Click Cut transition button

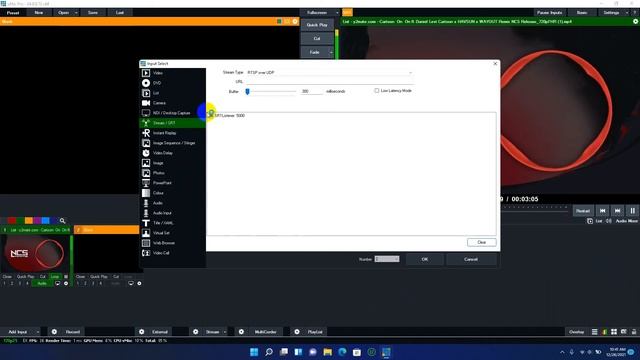(x=317, y=38)
